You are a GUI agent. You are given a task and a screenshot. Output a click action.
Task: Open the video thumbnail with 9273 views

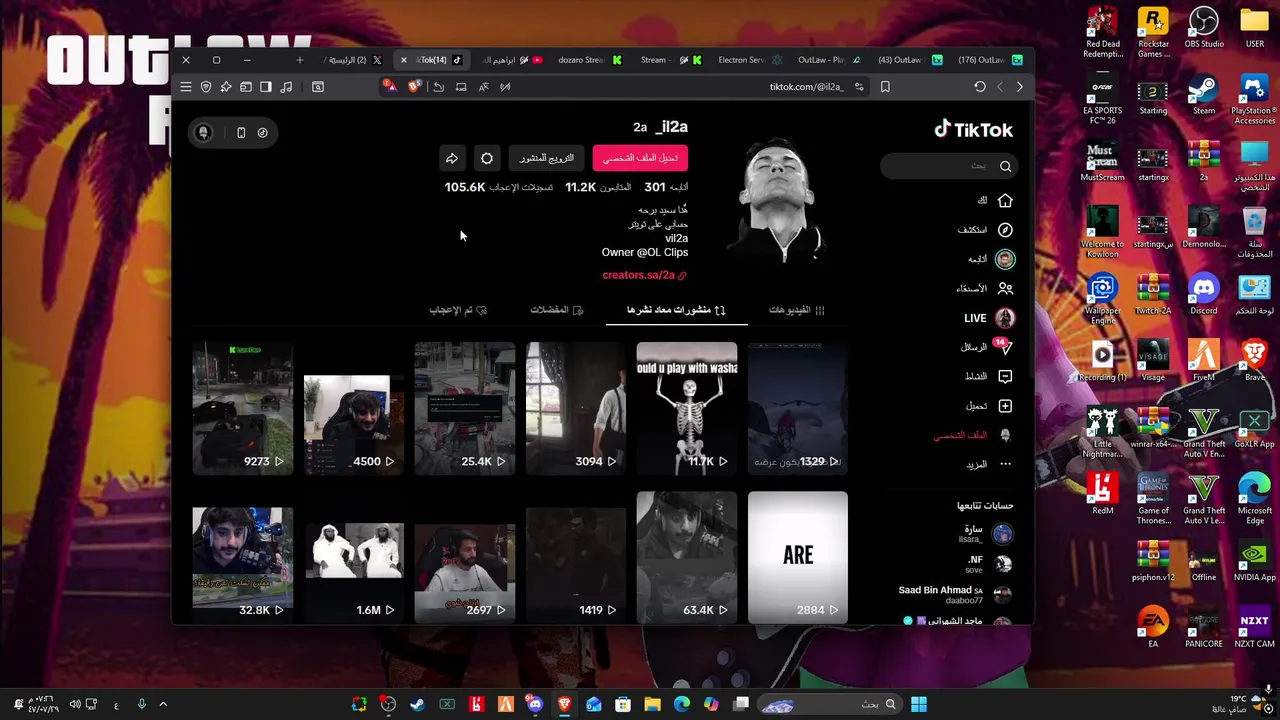tap(243, 408)
